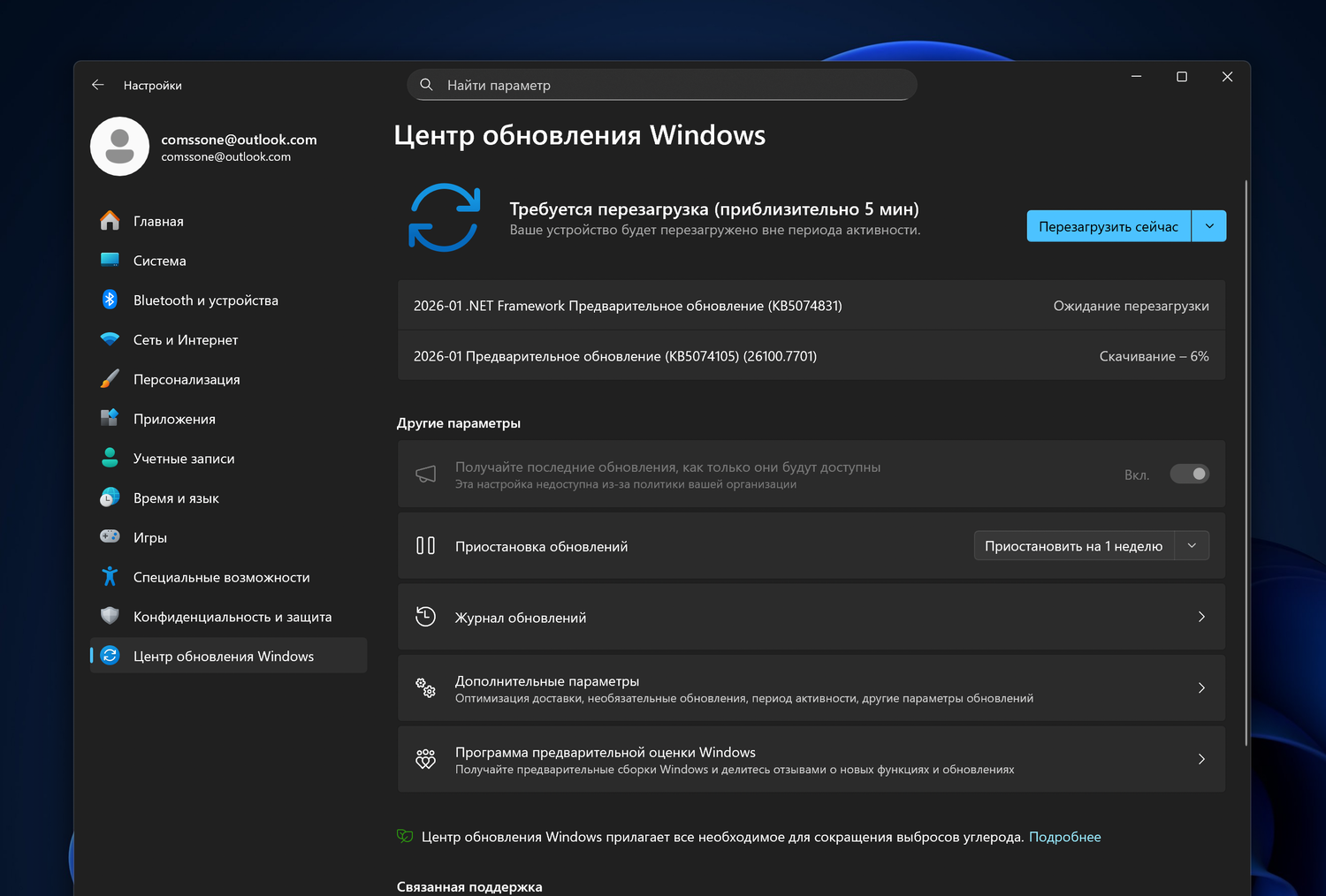The image size is (1326, 896).
Task: Open Программа предварительной оценки Windows
Action: point(812,759)
